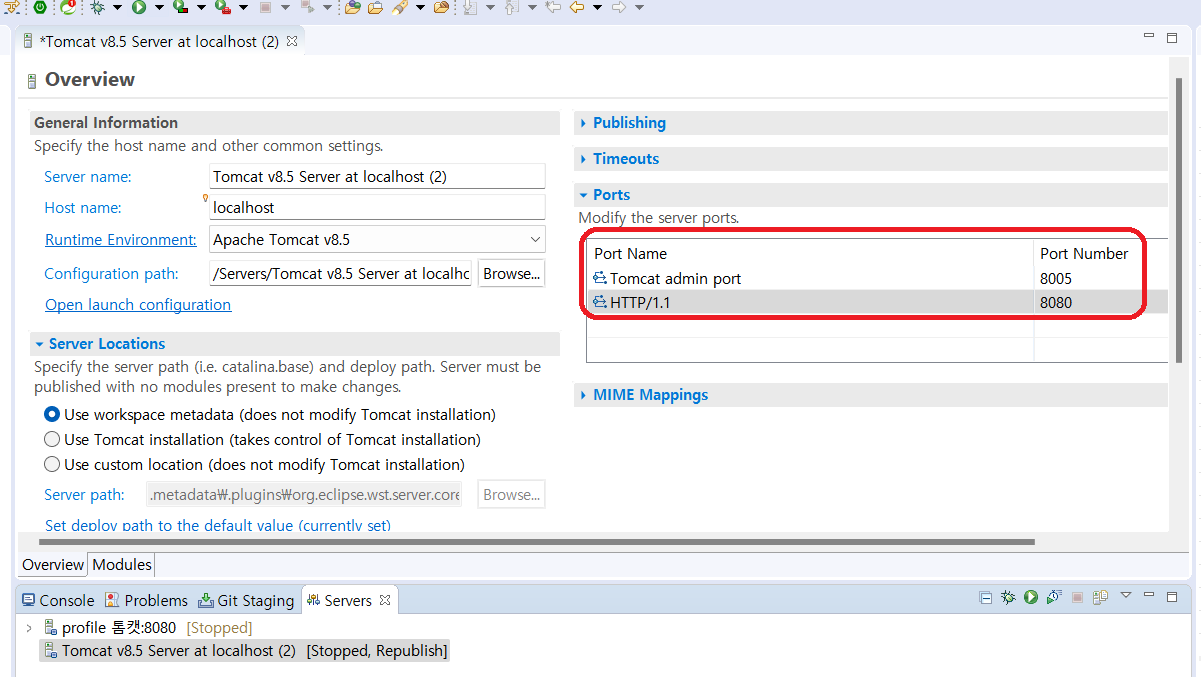The width and height of the screenshot is (1201, 677).
Task: Click the Open Task folder icon
Action: pyautogui.click(x=375, y=7)
